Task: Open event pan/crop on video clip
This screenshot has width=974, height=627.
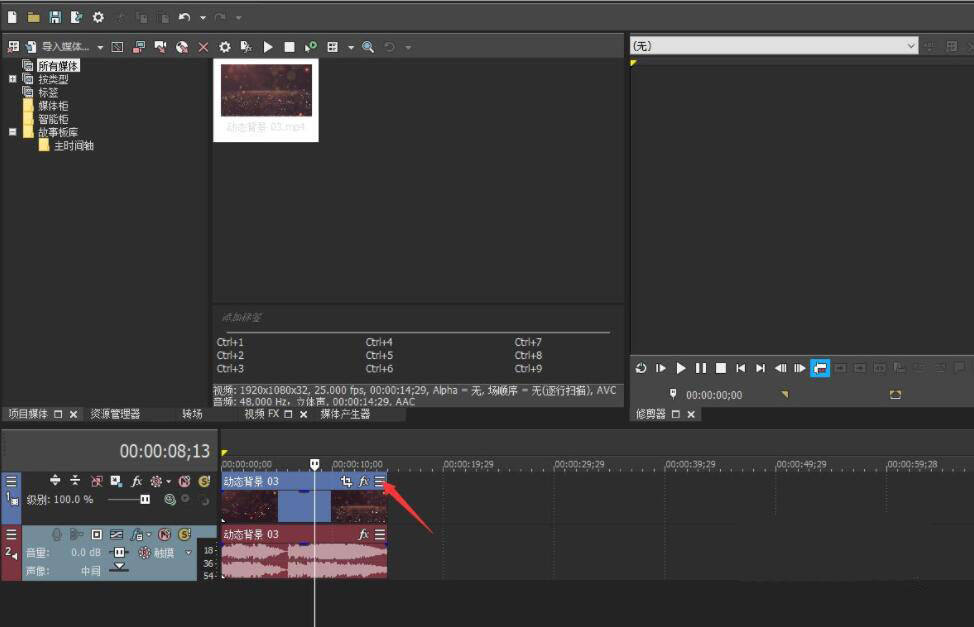Action: pyautogui.click(x=346, y=482)
